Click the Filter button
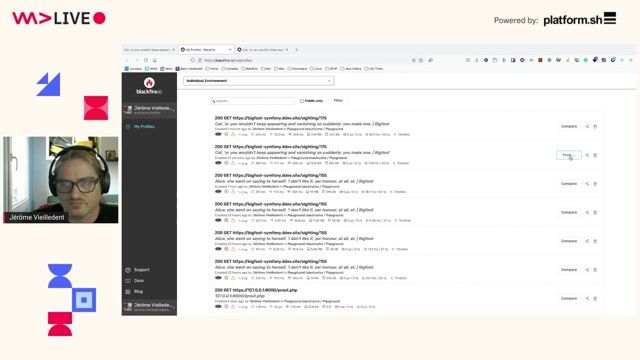The width and height of the screenshot is (640, 360). [338, 100]
